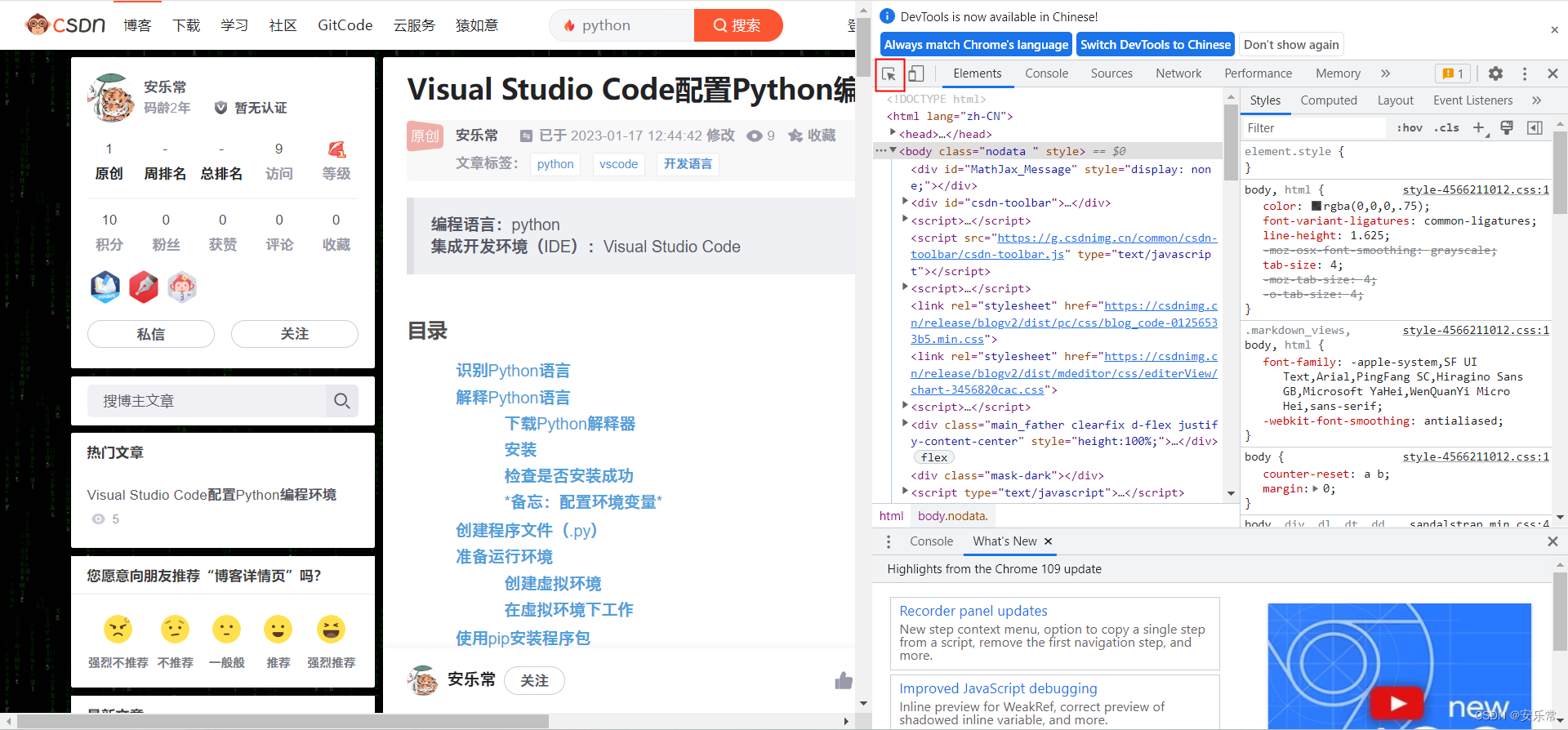Click the rgba color swatch in Styles
1568x730 pixels.
coord(1316,206)
